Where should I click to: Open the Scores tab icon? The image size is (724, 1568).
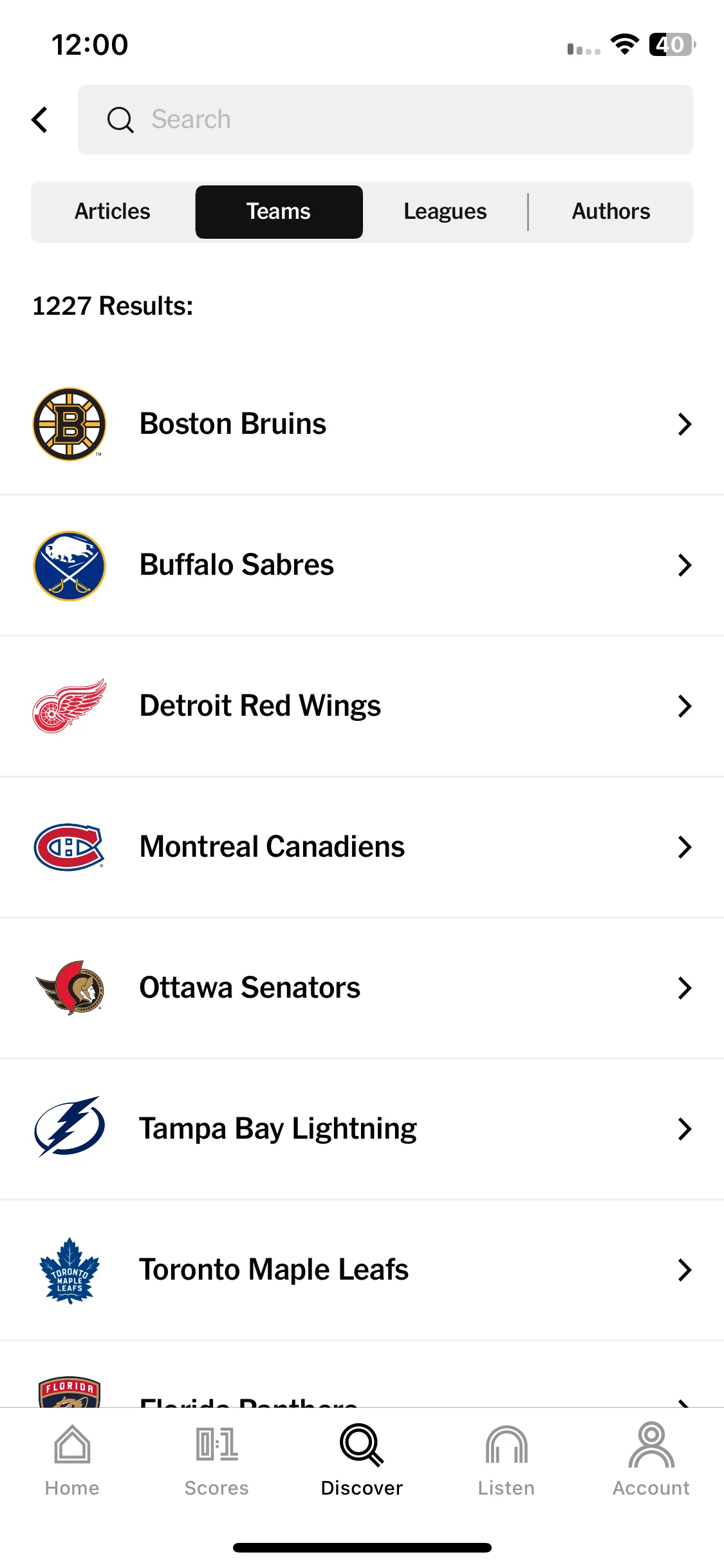pos(217,1444)
